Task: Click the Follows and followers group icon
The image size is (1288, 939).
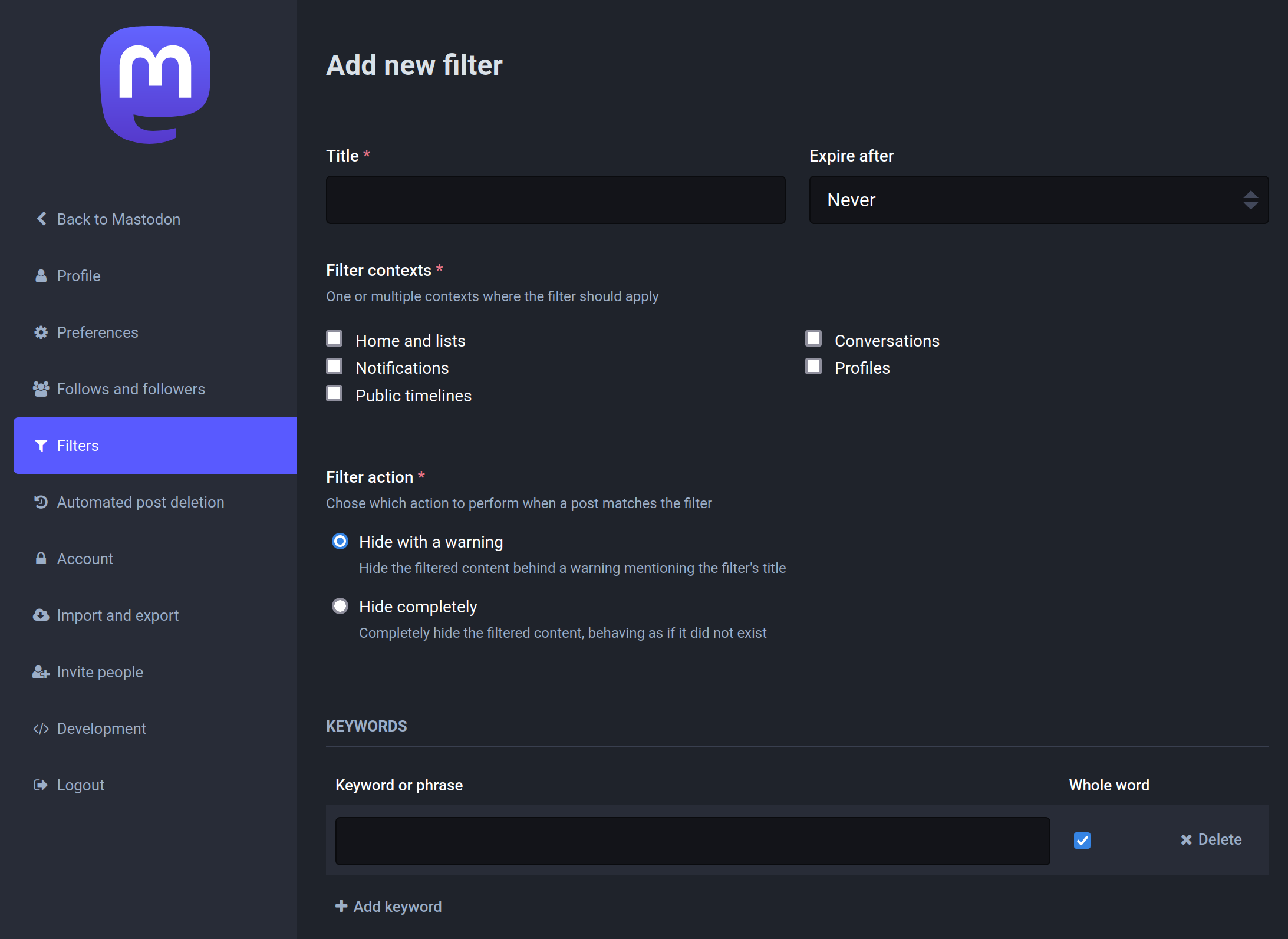Action: tap(41, 388)
